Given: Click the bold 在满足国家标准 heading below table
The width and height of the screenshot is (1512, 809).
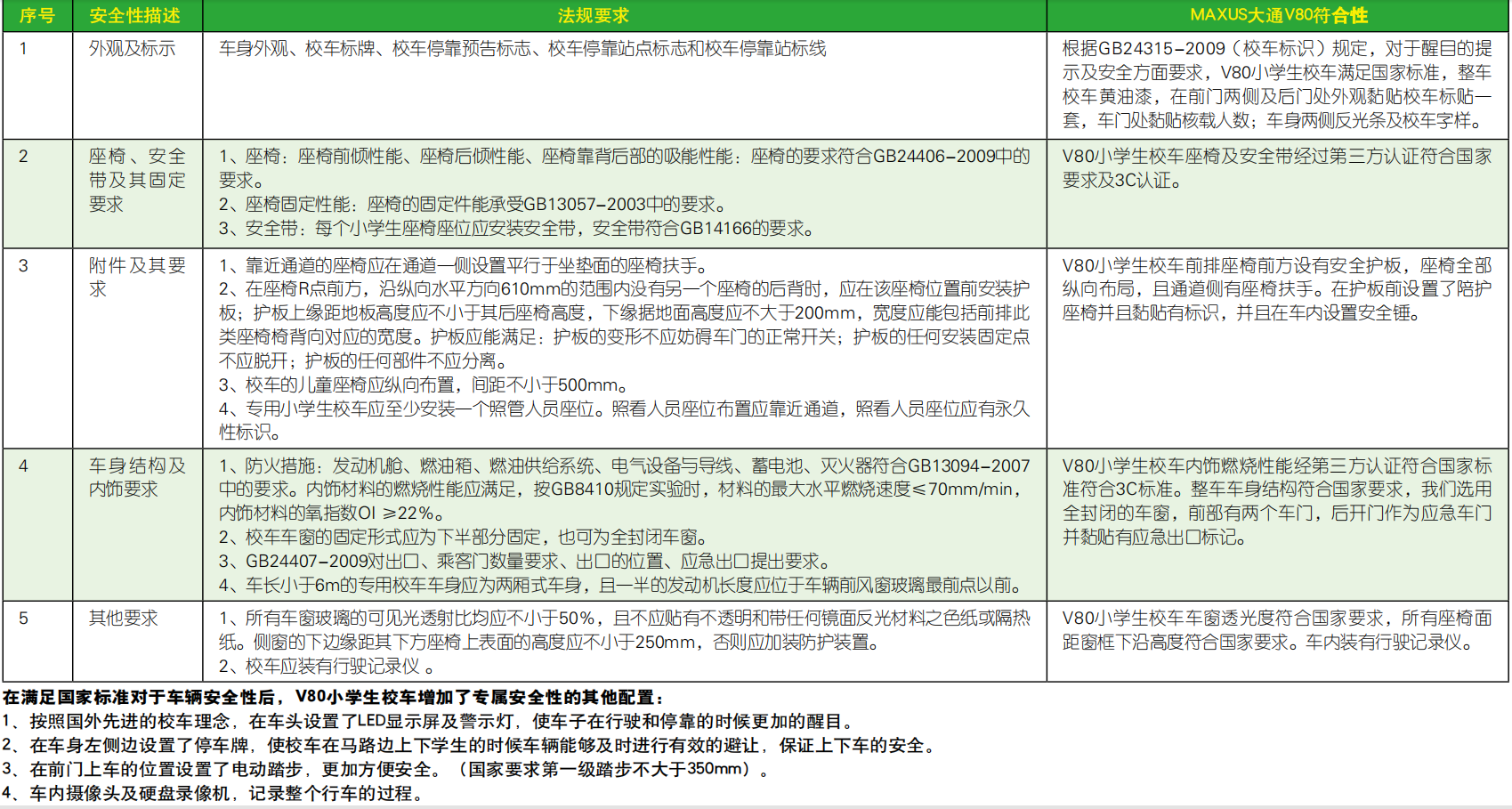Looking at the screenshot, I should [334, 698].
